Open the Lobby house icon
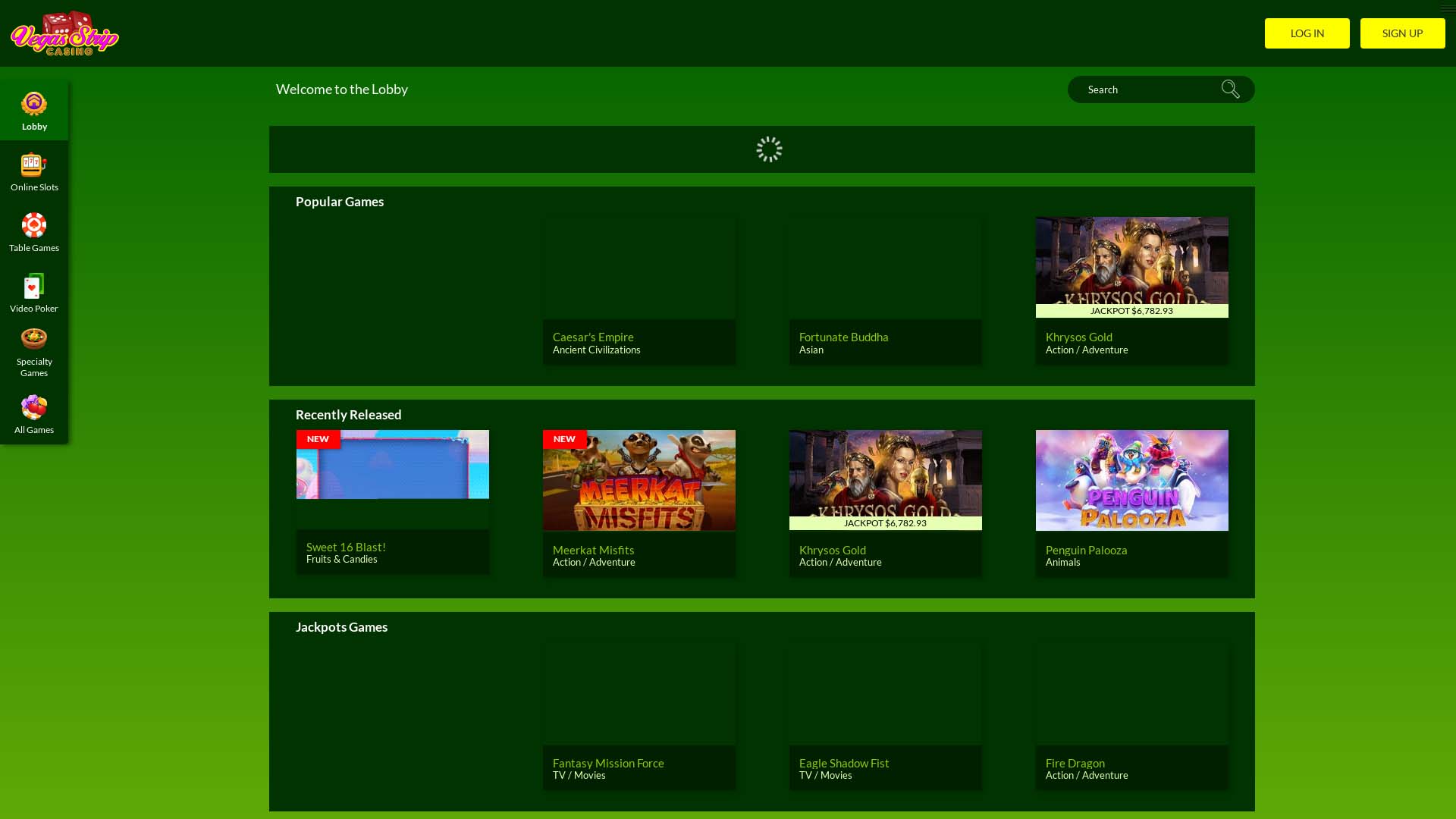The width and height of the screenshot is (1456, 819). (34, 104)
